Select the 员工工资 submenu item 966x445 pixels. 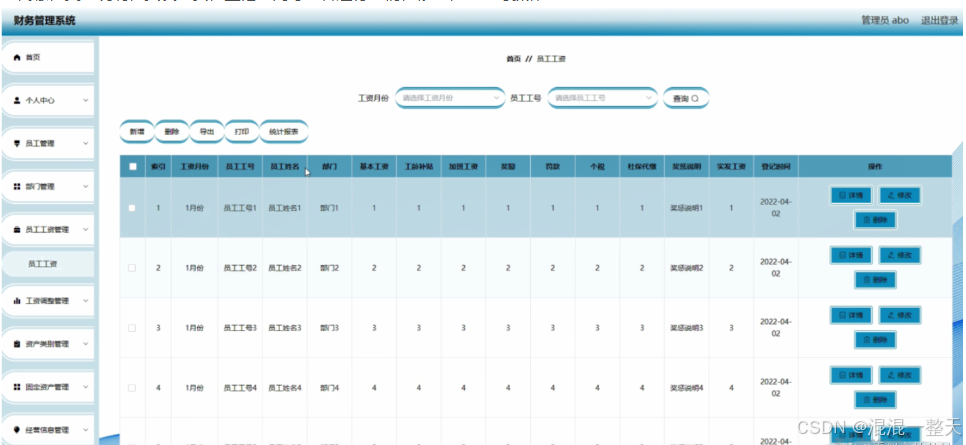[x=48, y=264]
